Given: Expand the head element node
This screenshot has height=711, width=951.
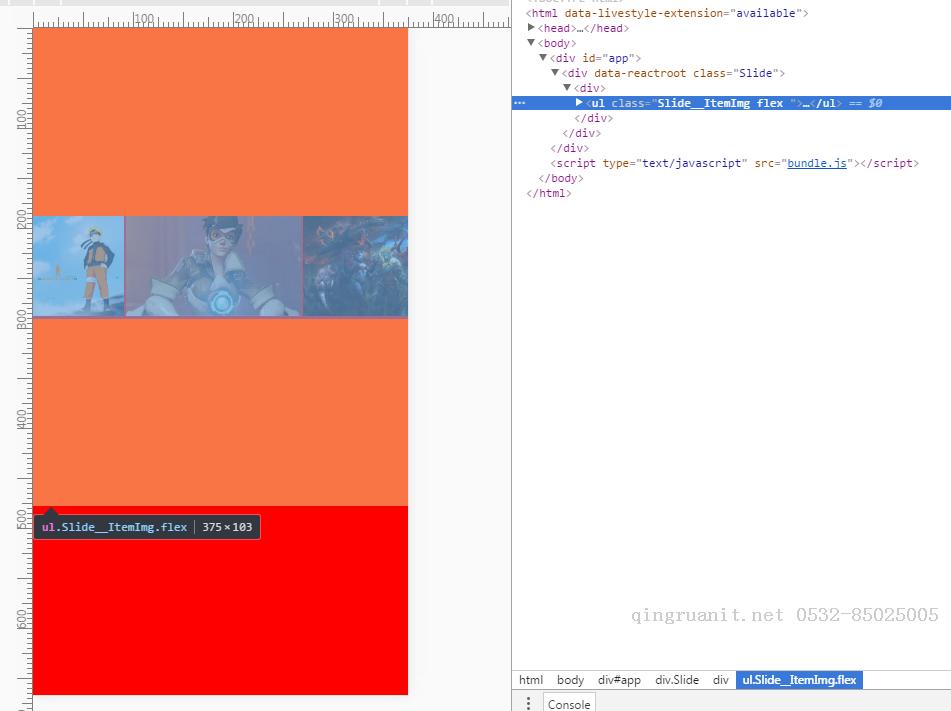Looking at the screenshot, I should tap(531, 27).
